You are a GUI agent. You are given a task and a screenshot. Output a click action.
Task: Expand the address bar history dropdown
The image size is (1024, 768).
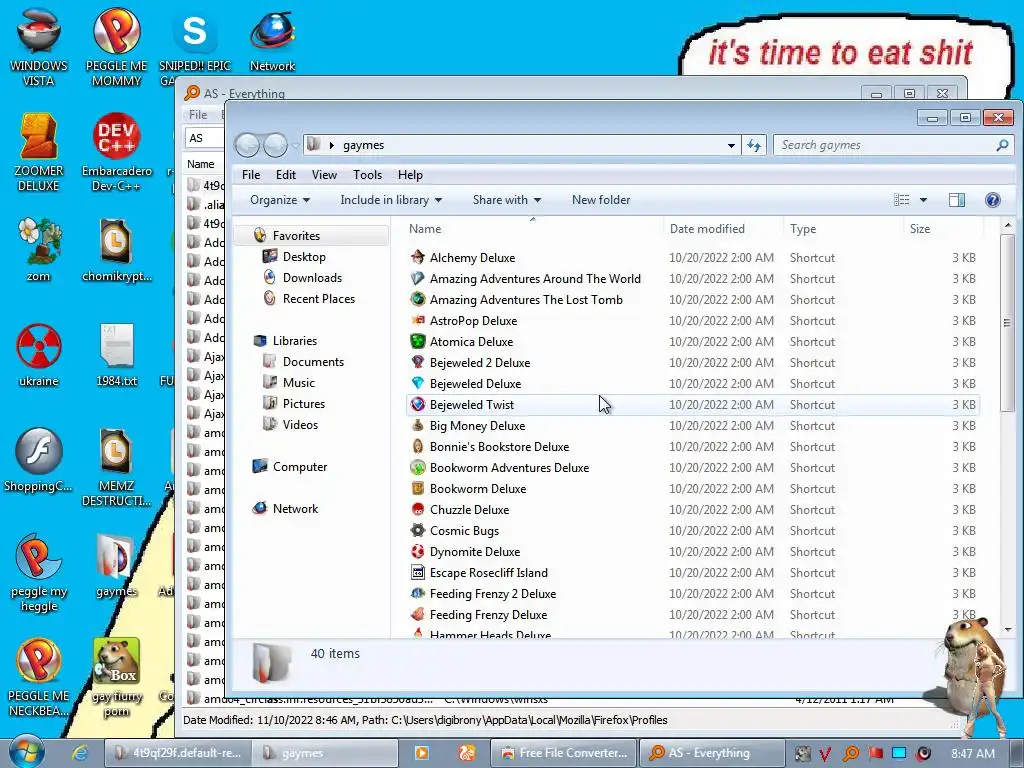coord(731,145)
